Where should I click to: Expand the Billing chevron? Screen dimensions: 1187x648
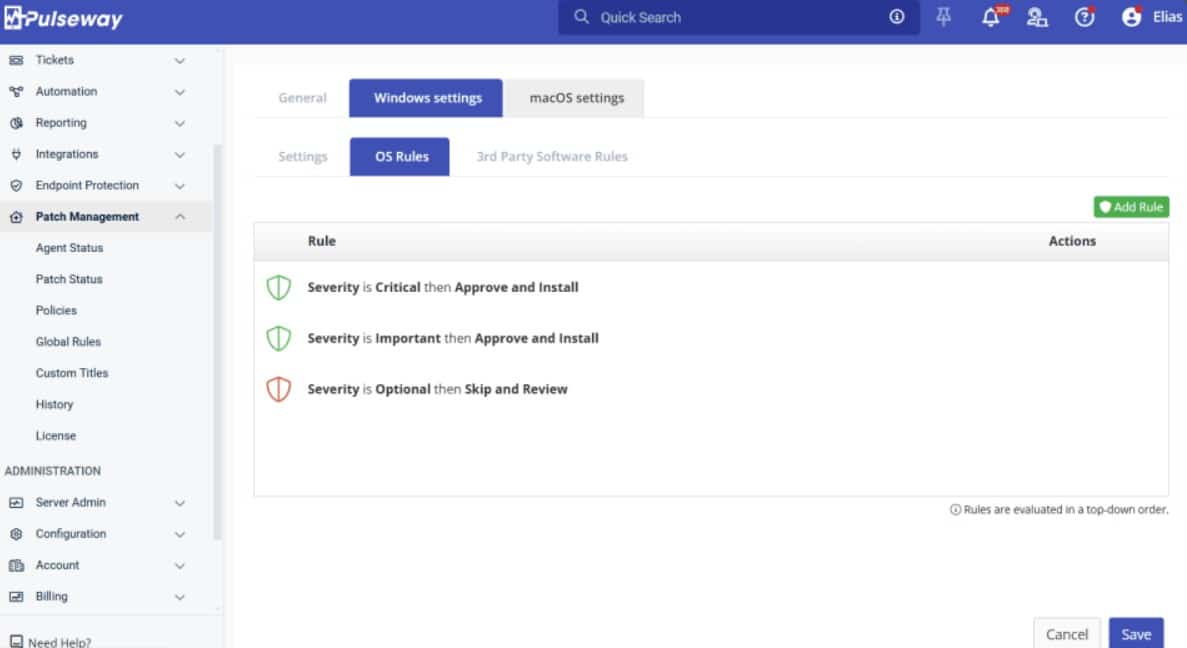coord(179,597)
